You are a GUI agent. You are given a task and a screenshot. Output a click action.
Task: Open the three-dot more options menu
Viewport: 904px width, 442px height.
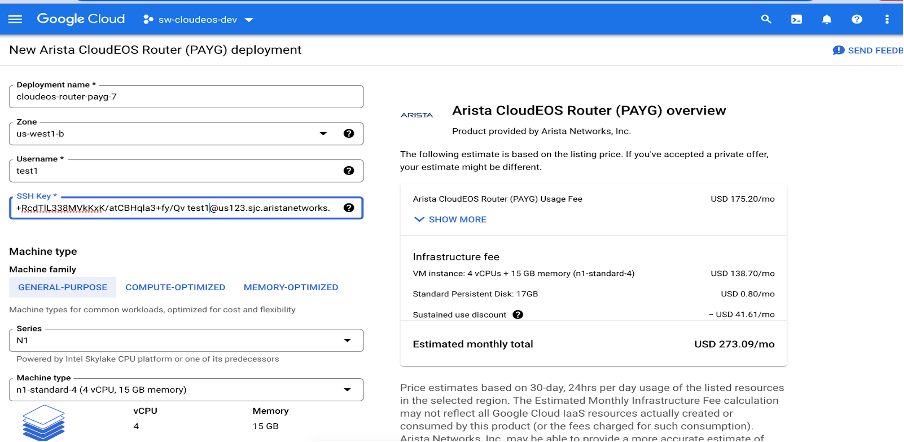coord(887,19)
